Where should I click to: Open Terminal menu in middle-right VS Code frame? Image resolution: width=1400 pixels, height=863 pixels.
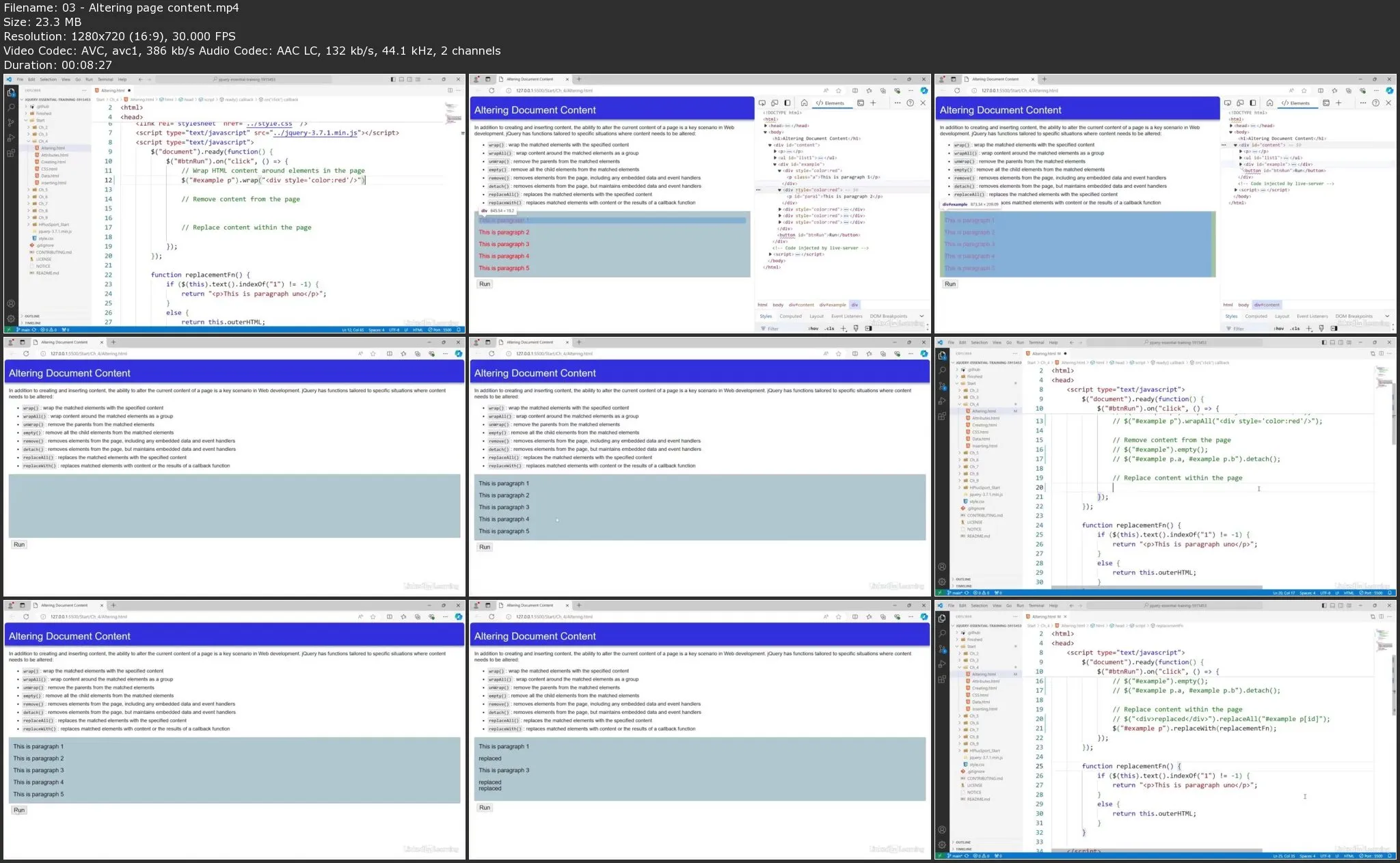click(x=1036, y=342)
